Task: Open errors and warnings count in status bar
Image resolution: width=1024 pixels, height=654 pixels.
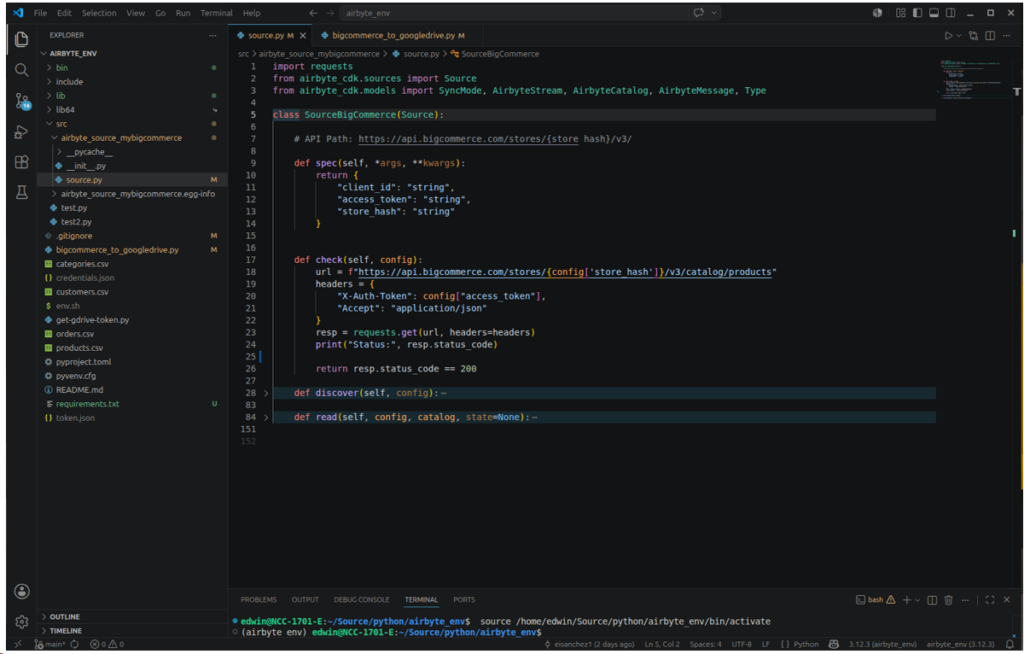Action: coord(107,644)
